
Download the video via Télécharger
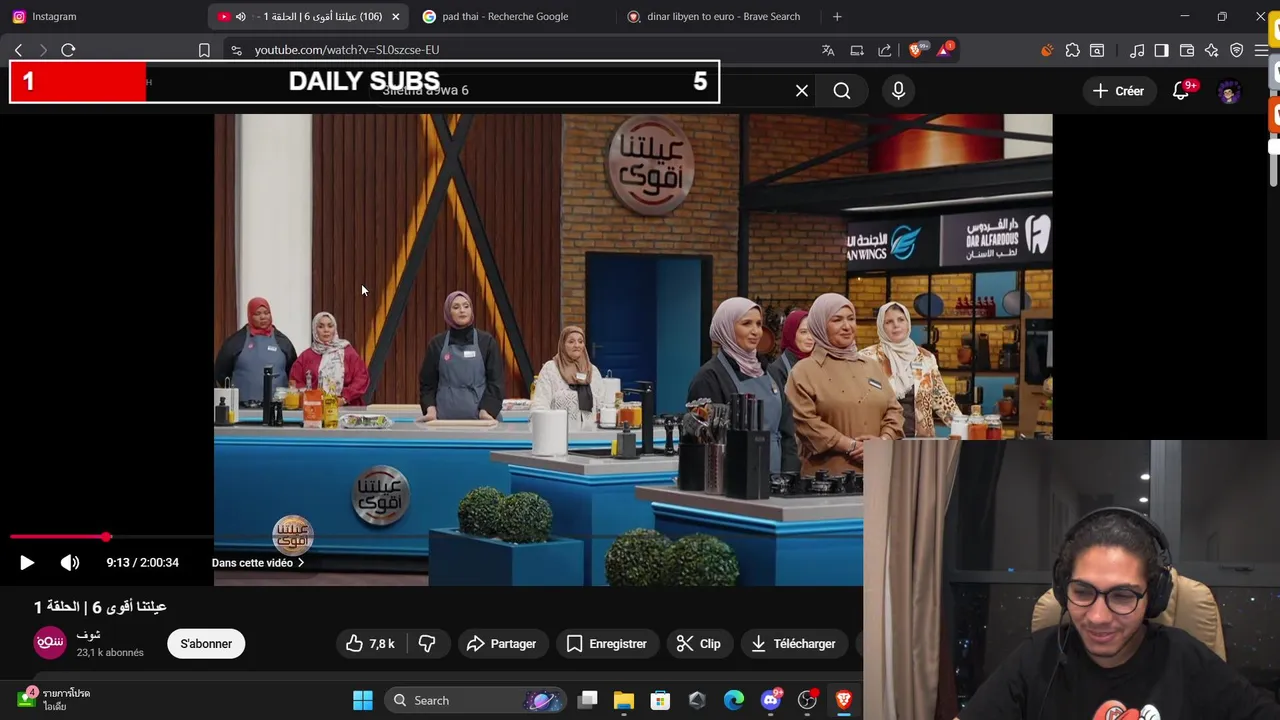[x=794, y=644]
